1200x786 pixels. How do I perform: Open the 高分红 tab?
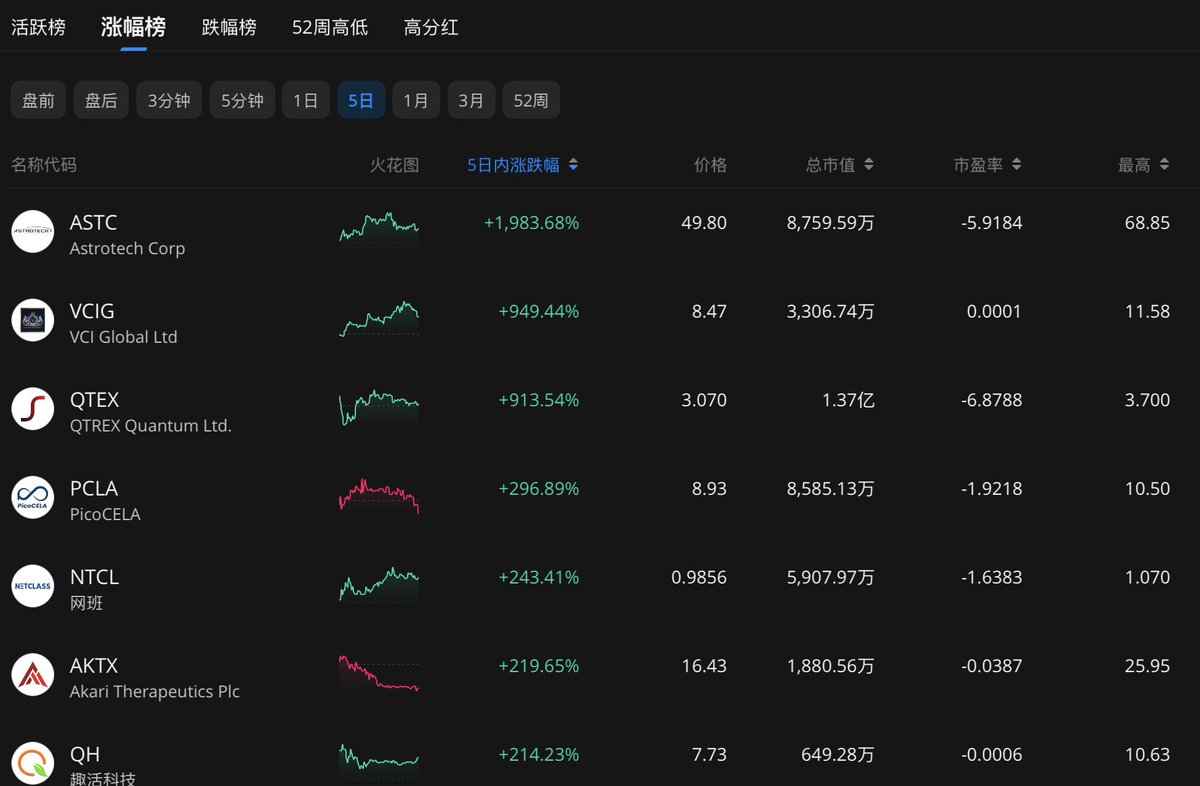(431, 27)
